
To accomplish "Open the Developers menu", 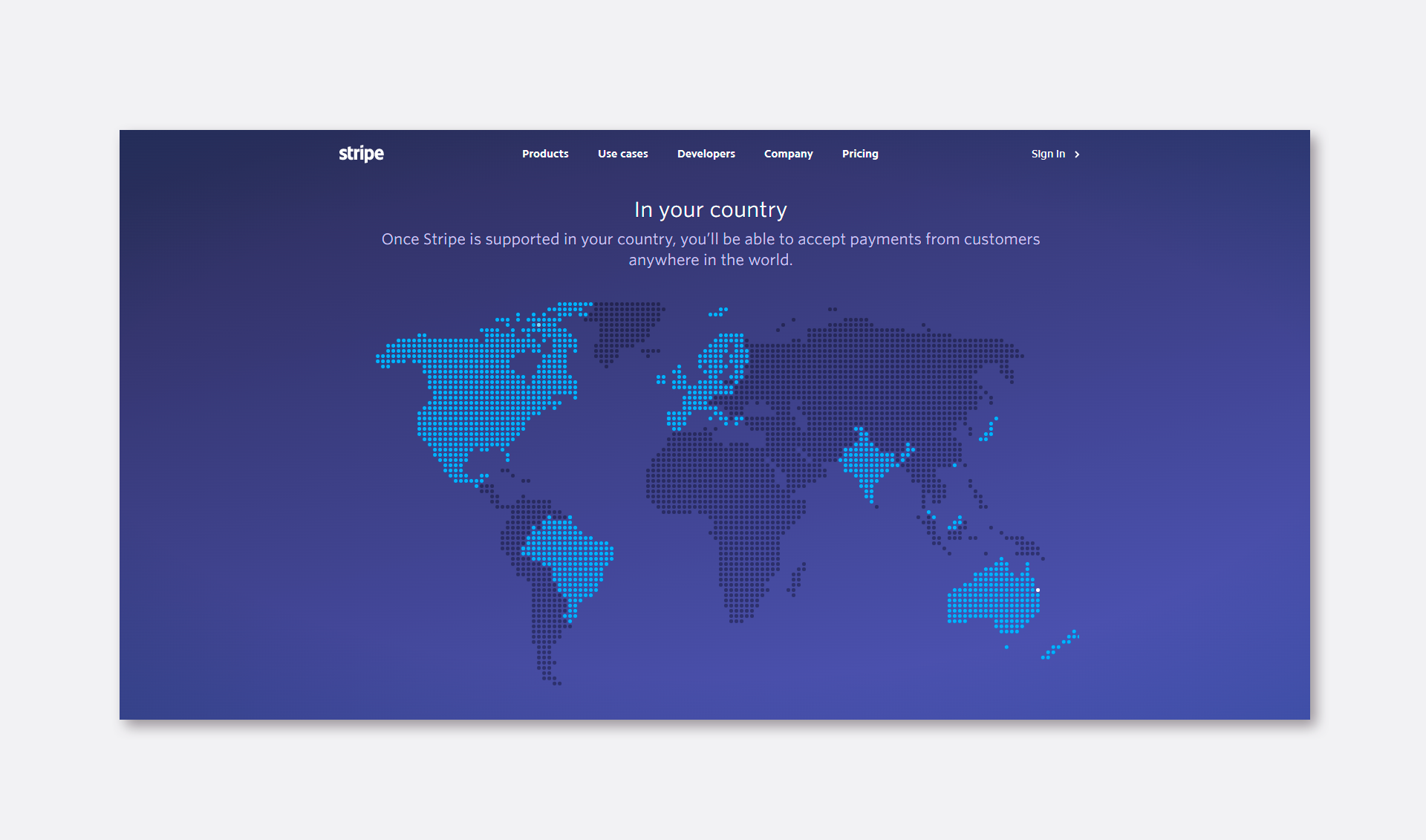I will pos(706,154).
